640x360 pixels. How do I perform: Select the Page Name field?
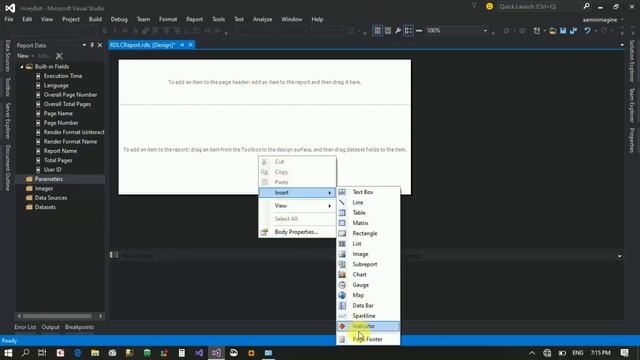pyautogui.click(x=58, y=113)
